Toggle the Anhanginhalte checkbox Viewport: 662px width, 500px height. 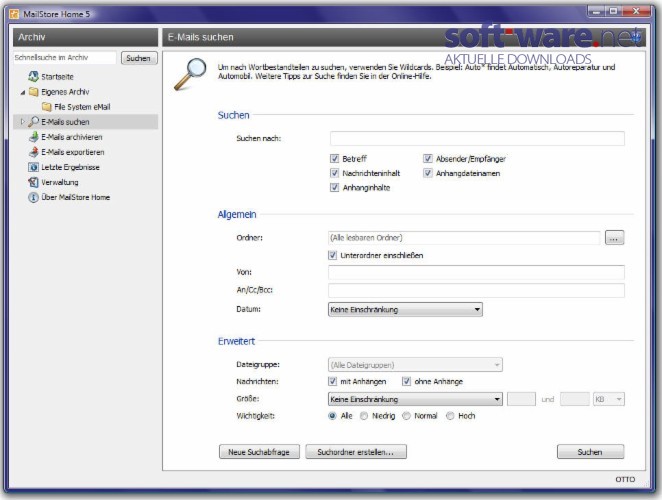[x=334, y=187]
